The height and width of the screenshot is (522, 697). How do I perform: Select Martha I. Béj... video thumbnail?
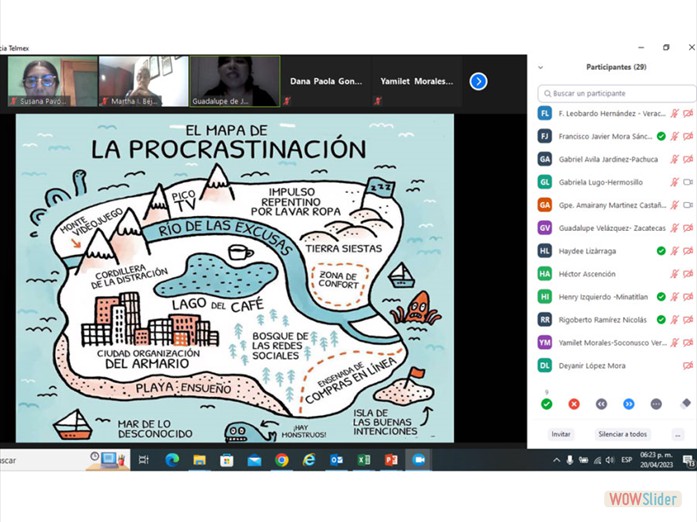coord(144,81)
